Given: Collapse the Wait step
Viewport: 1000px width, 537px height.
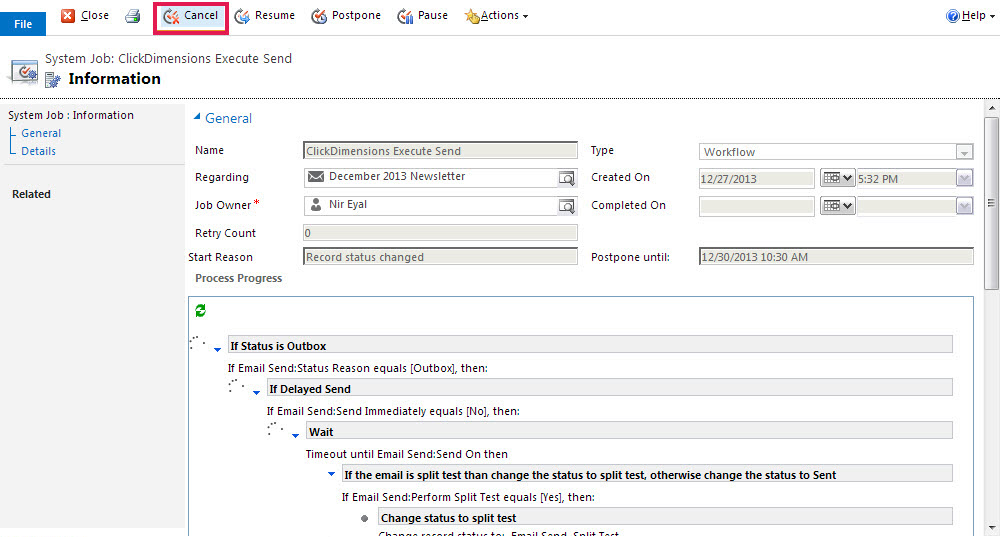Looking at the screenshot, I should (295, 436).
